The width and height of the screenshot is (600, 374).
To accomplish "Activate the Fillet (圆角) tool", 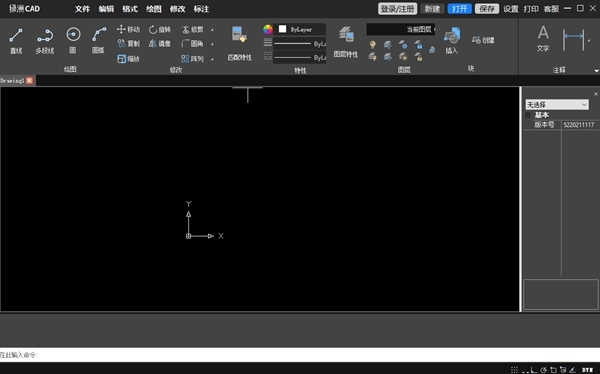I will 192,44.
